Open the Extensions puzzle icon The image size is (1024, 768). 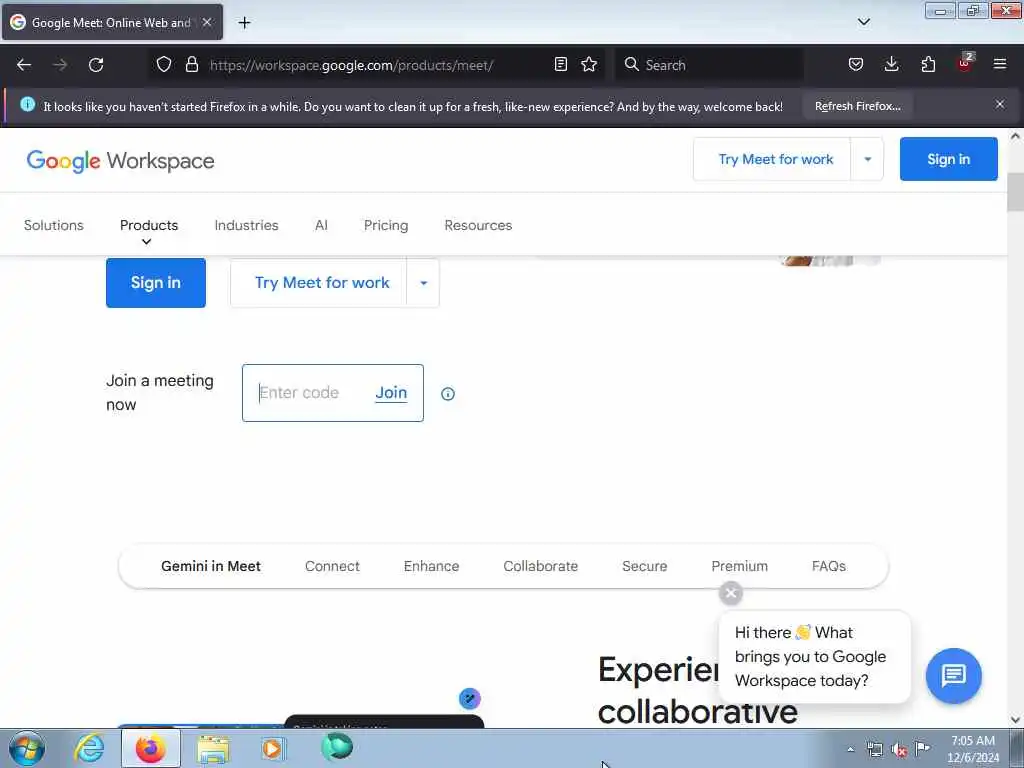click(x=928, y=64)
